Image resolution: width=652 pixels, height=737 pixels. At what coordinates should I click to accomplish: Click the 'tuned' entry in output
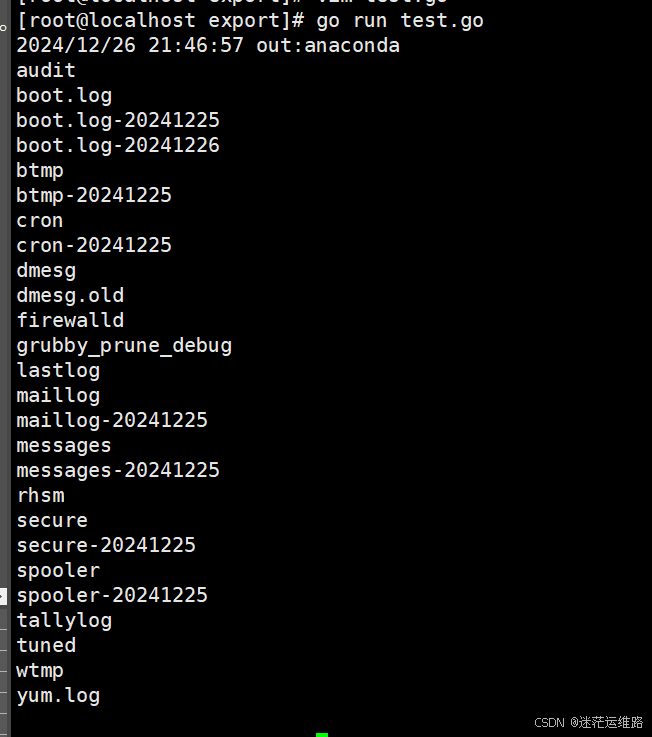(x=46, y=645)
